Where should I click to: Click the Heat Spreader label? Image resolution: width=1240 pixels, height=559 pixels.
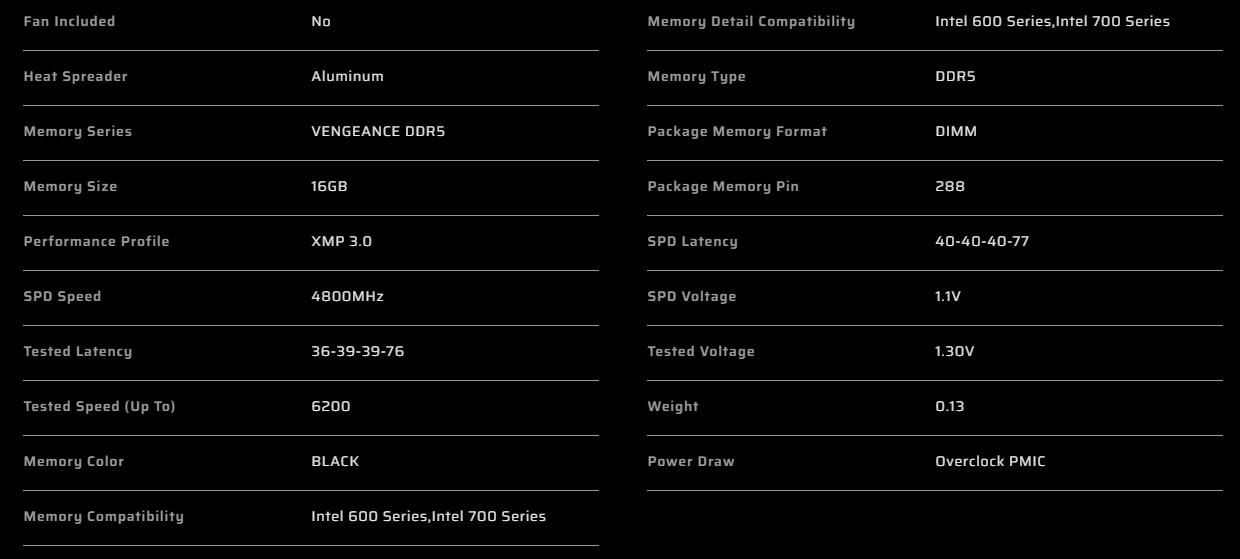(75, 76)
